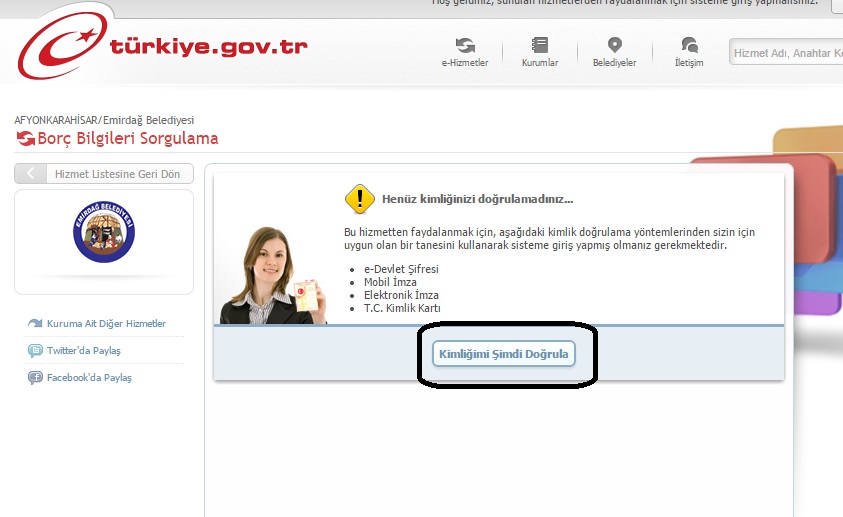843x517 pixels.
Task: Click Hizmet Listesine Geri Dön button
Action: pyautogui.click(x=104, y=174)
